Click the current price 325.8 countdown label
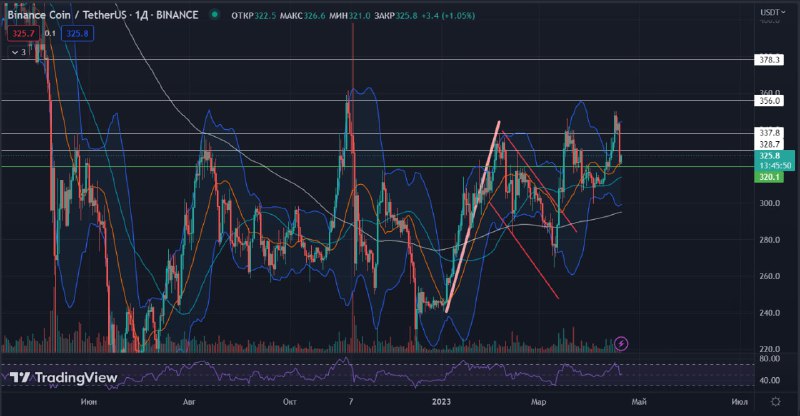800x416 pixels. point(774,161)
